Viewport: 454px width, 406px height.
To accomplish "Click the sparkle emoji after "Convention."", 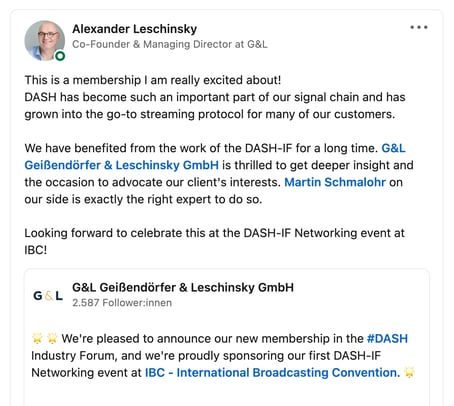I will [409, 372].
